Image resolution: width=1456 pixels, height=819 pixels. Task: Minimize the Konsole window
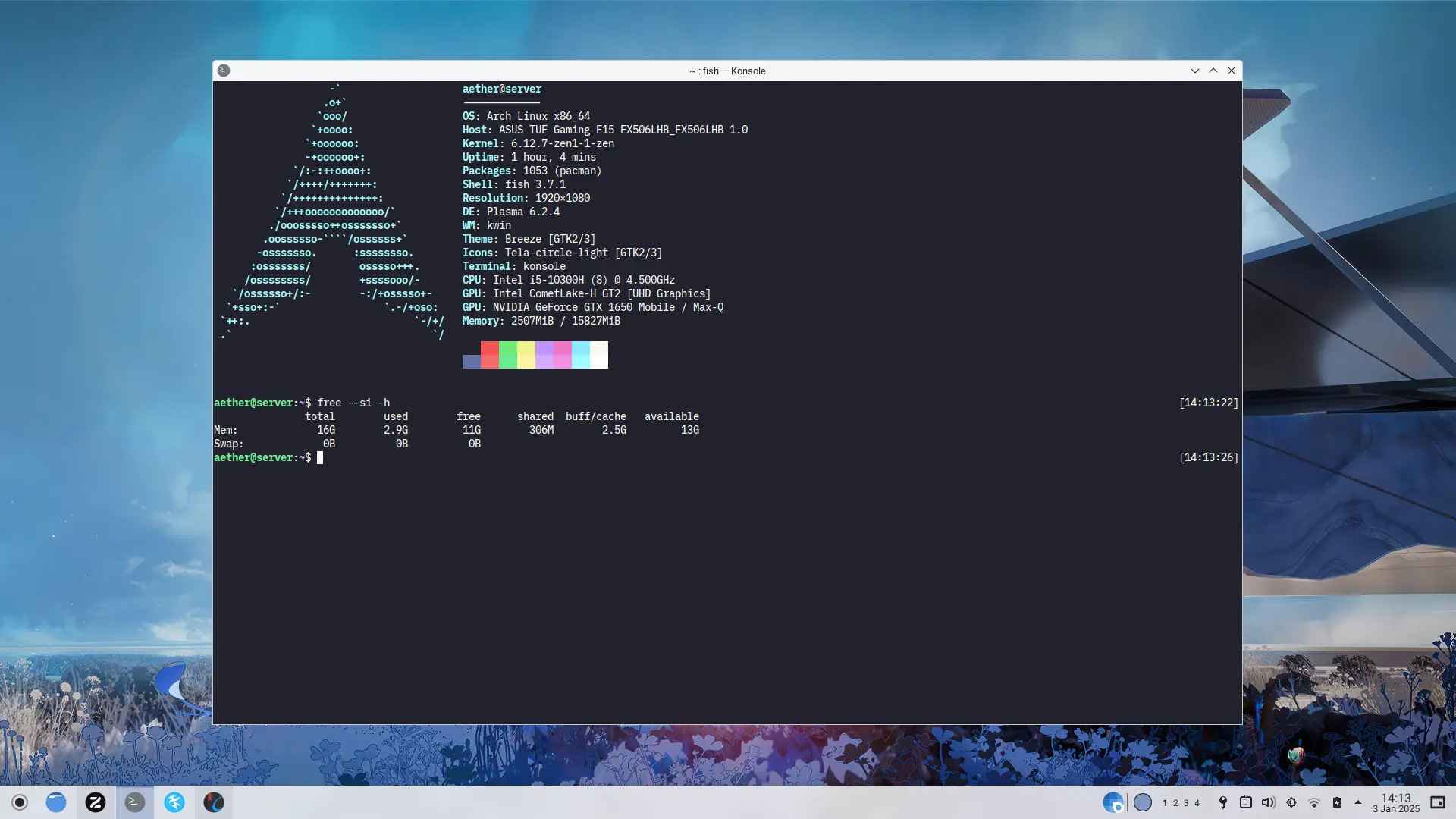(1195, 71)
